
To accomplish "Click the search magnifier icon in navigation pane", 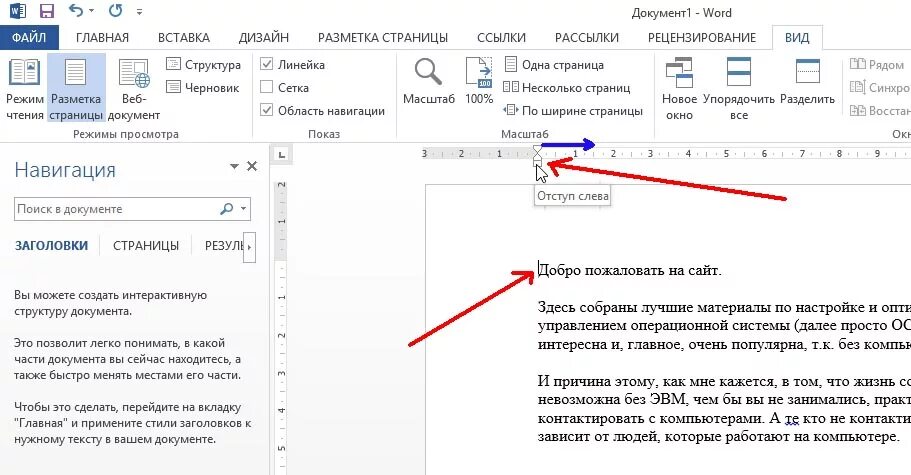I will point(227,208).
